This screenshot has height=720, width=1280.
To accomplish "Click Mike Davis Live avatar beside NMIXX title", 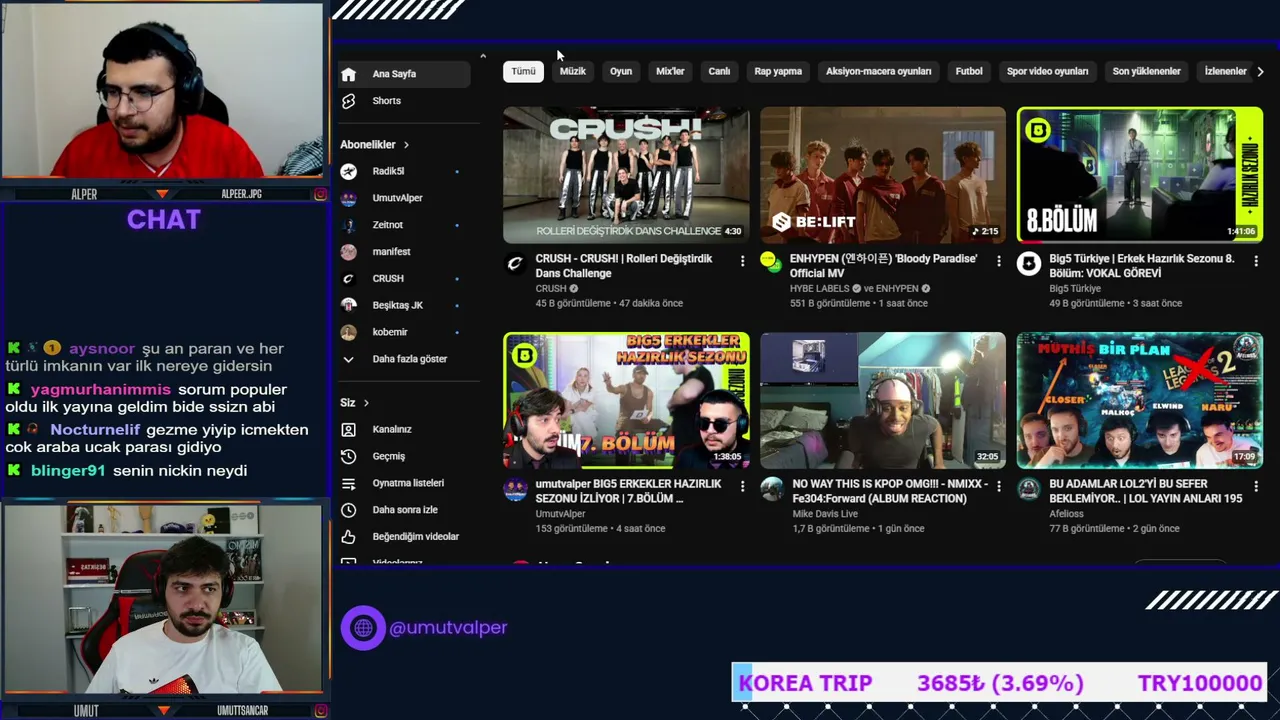I will (x=771, y=489).
